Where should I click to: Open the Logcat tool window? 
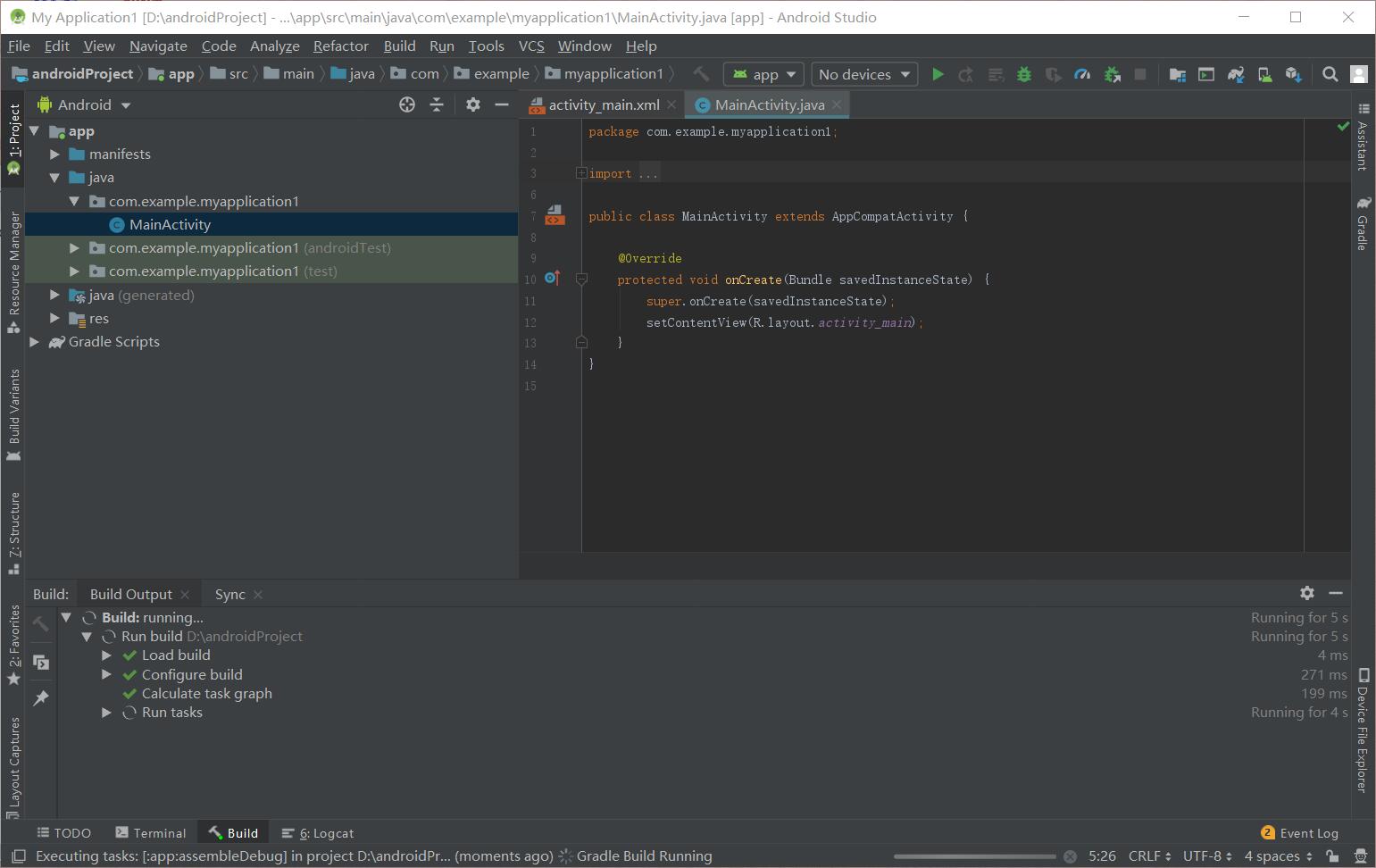[318, 832]
